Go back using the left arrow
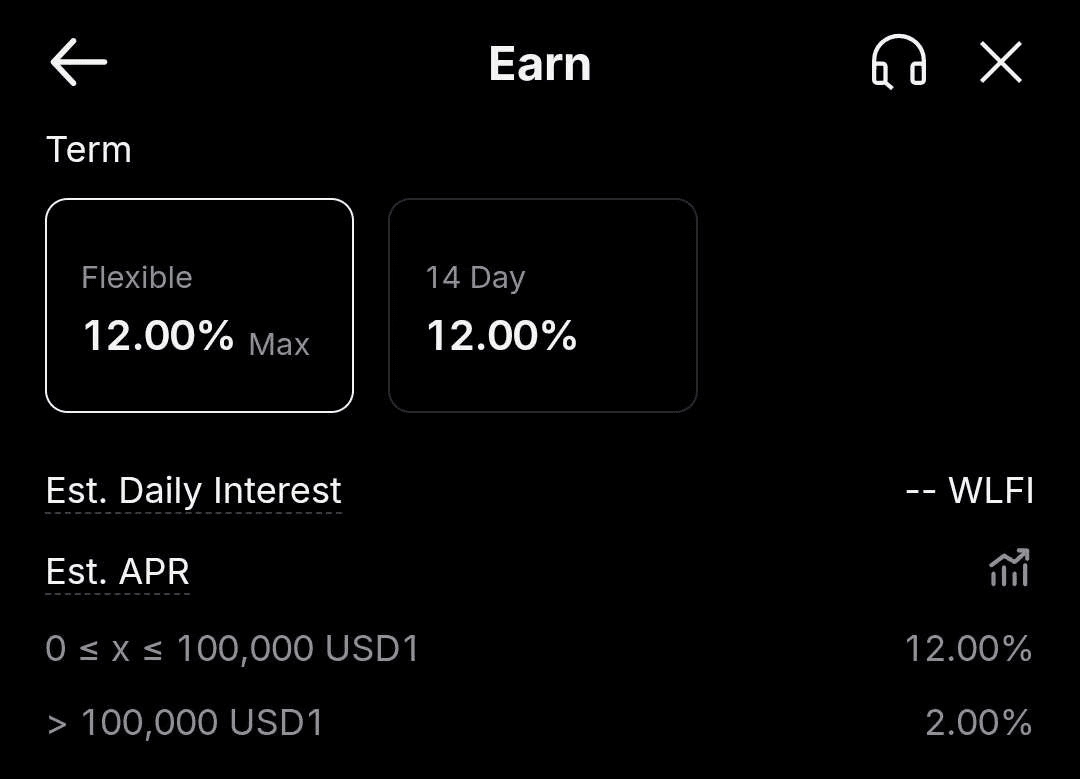Image resolution: width=1080 pixels, height=779 pixels. 78,63
